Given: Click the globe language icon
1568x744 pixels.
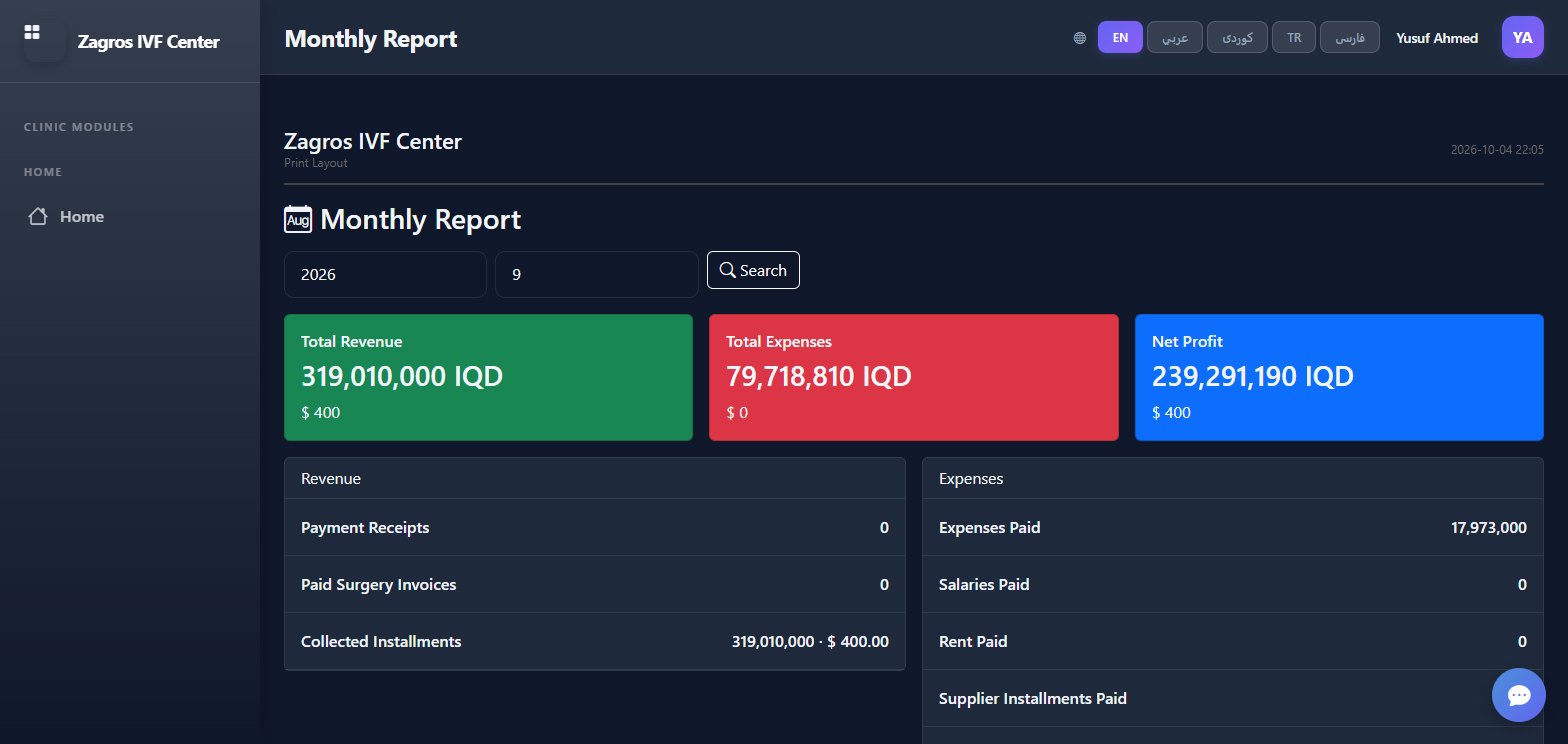Looking at the screenshot, I should pos(1080,38).
